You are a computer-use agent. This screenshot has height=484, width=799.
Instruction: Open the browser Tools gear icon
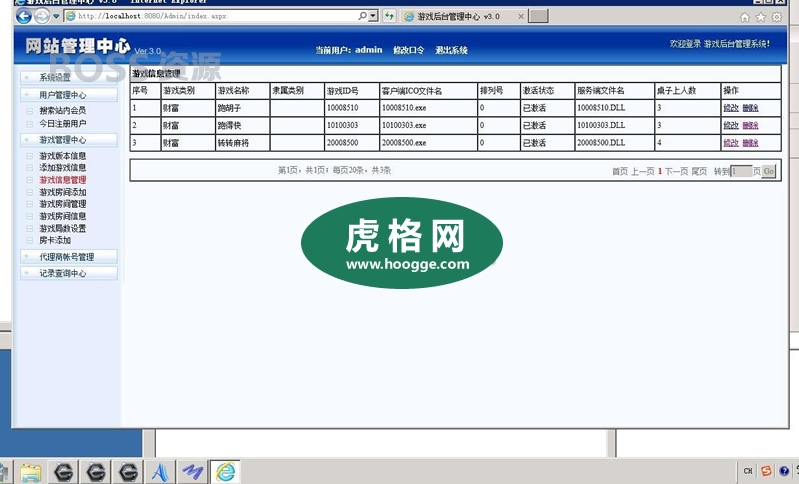777,17
